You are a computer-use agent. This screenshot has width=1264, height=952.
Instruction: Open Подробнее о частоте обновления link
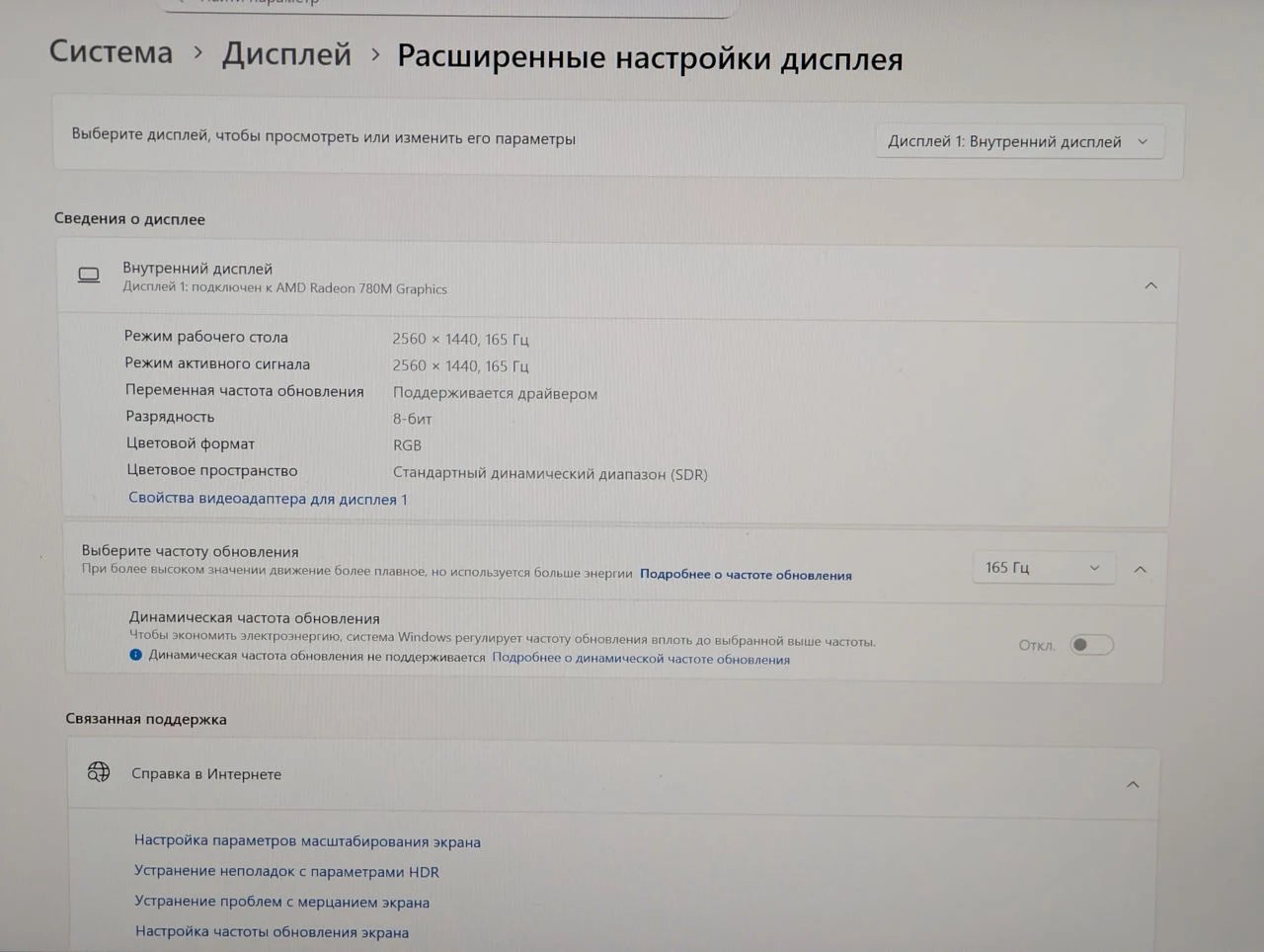coord(746,575)
